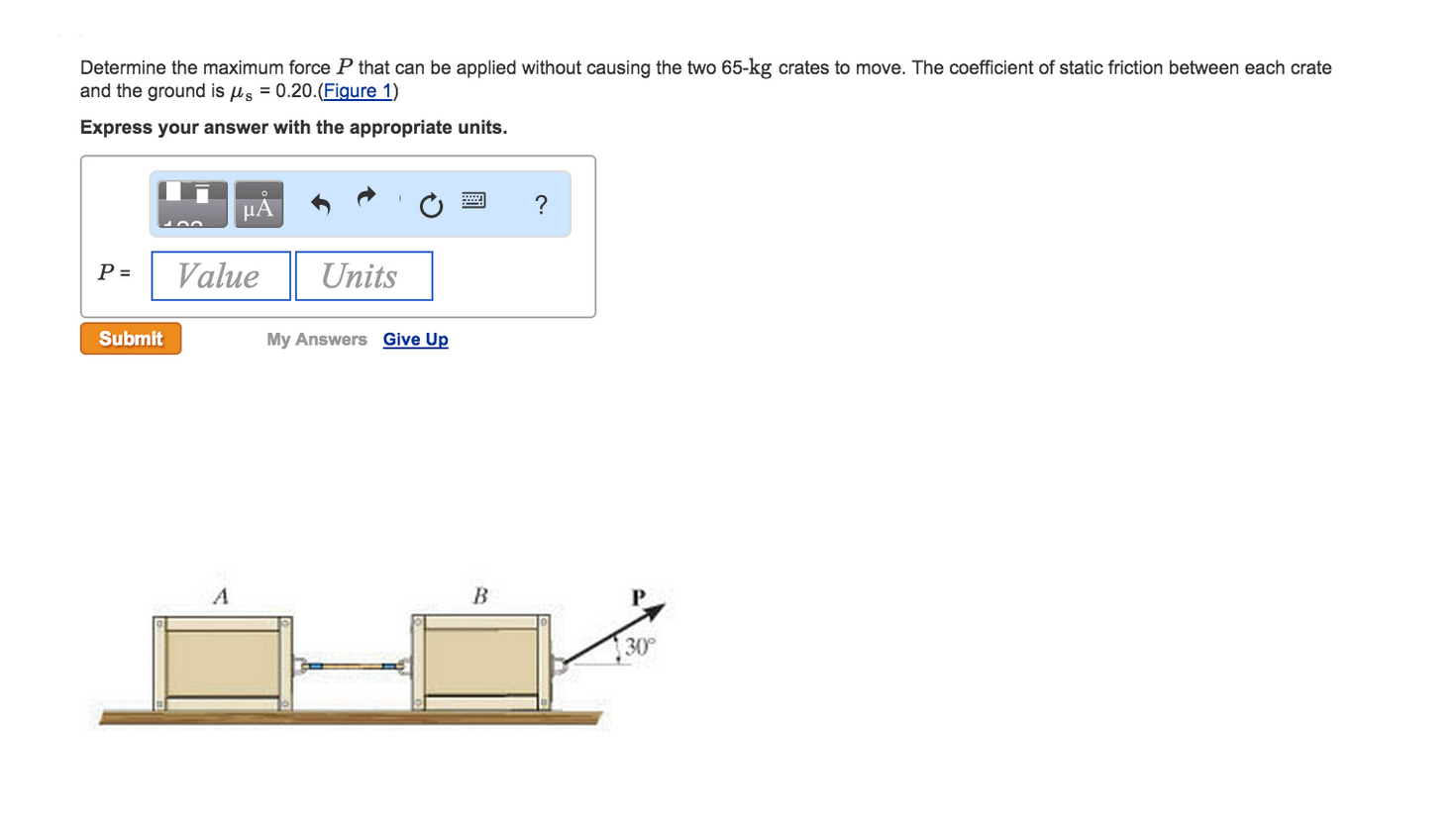Click into the Units input field
Screen dimensions: 1456x830
pyautogui.click(x=364, y=275)
